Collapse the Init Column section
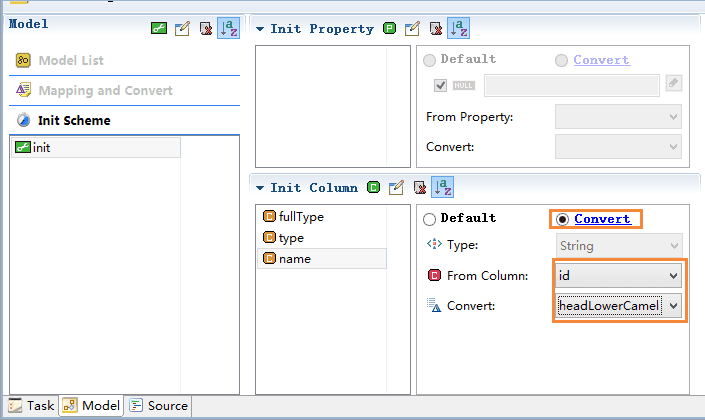Image resolution: width=705 pixels, height=420 pixels. click(x=260, y=188)
